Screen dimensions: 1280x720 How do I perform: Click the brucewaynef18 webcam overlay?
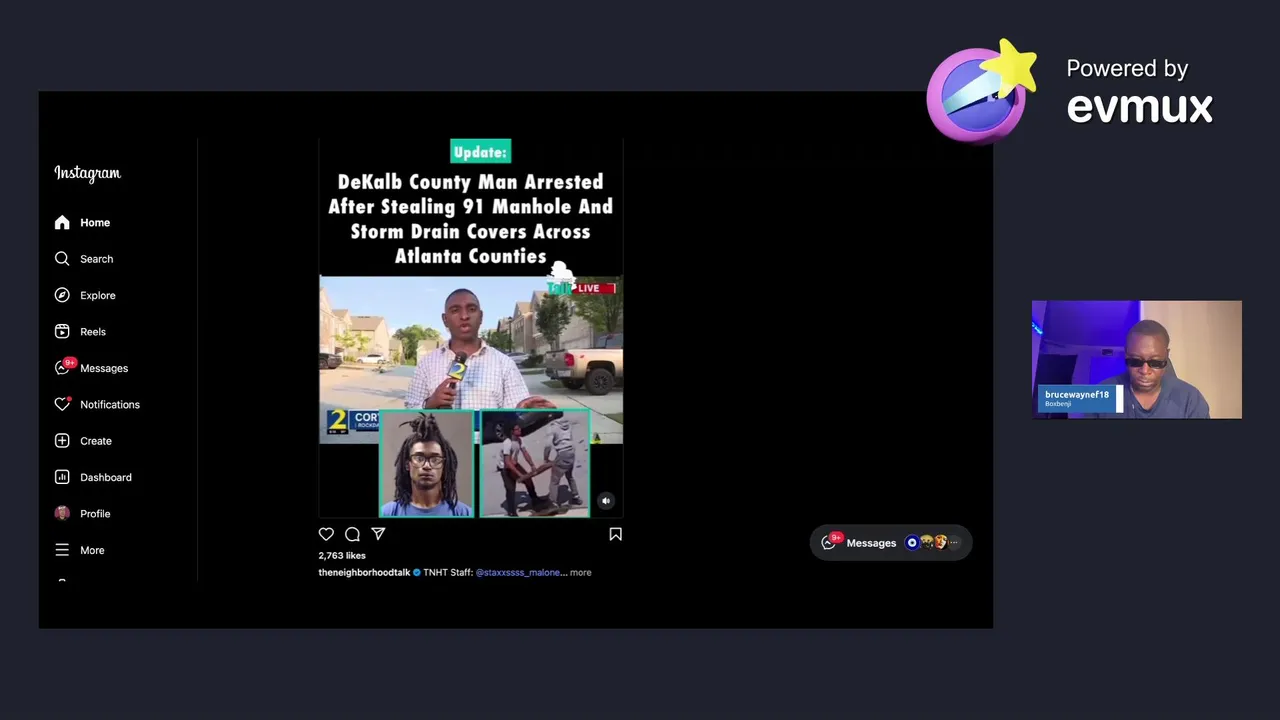[x=1137, y=360]
